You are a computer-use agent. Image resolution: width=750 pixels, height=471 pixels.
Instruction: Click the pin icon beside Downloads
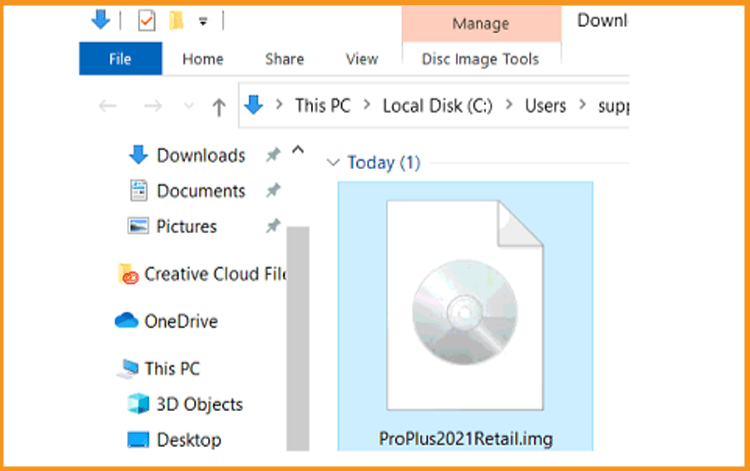(x=273, y=154)
